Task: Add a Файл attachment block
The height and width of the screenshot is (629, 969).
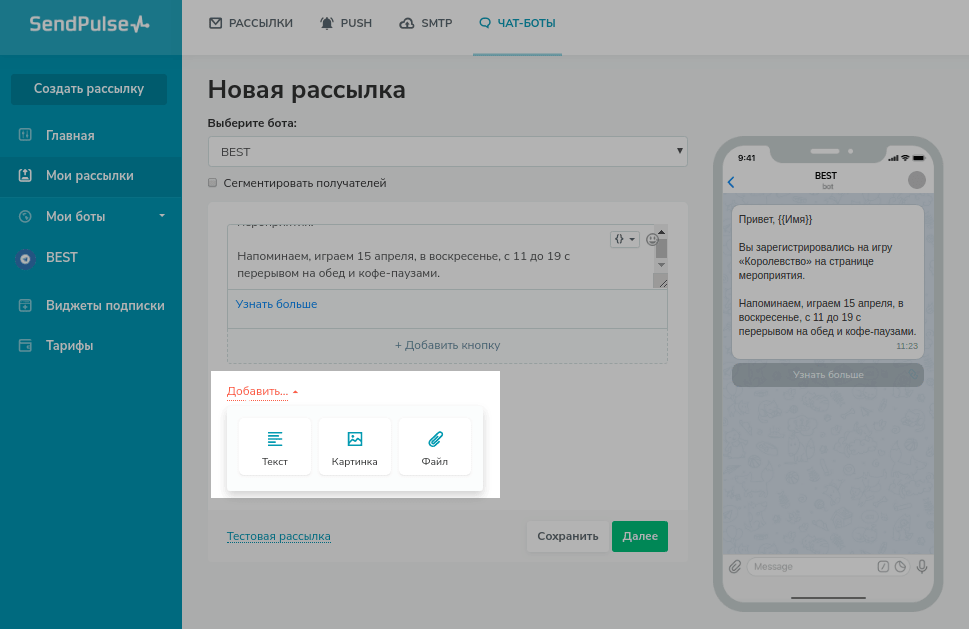Action: 435,447
